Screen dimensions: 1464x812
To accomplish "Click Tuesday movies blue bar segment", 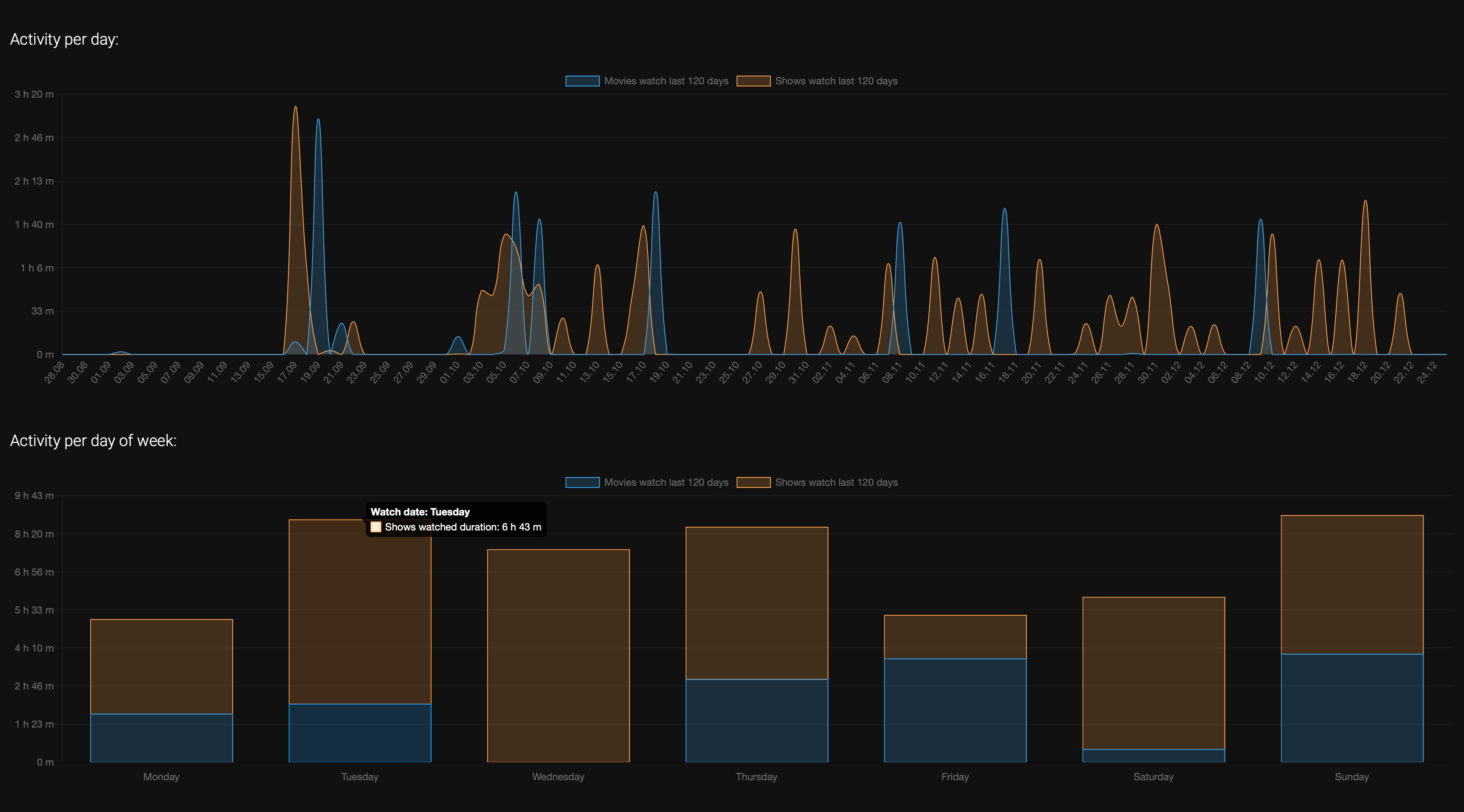I will coord(360,733).
